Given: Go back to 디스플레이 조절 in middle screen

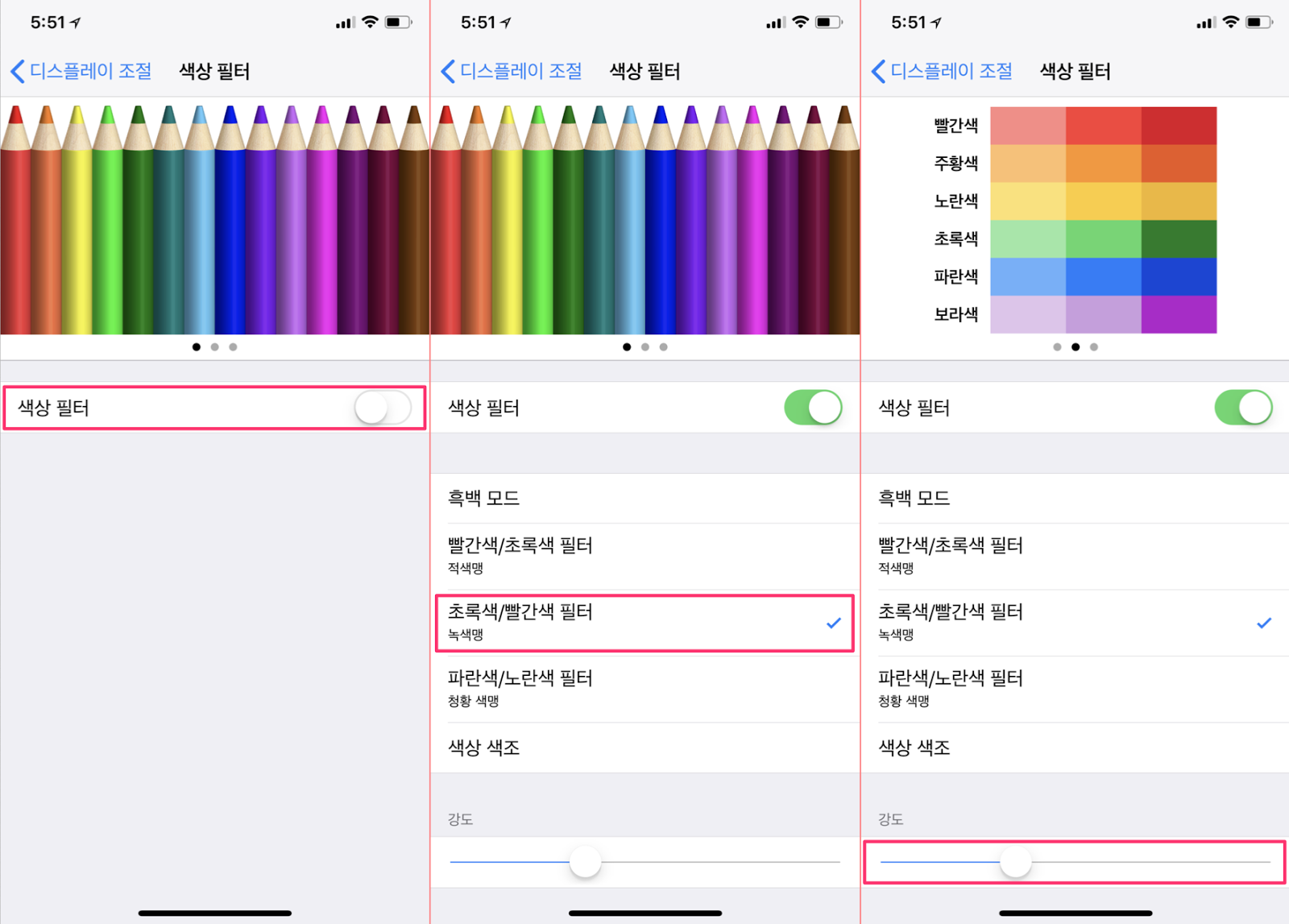Looking at the screenshot, I should (x=512, y=71).
